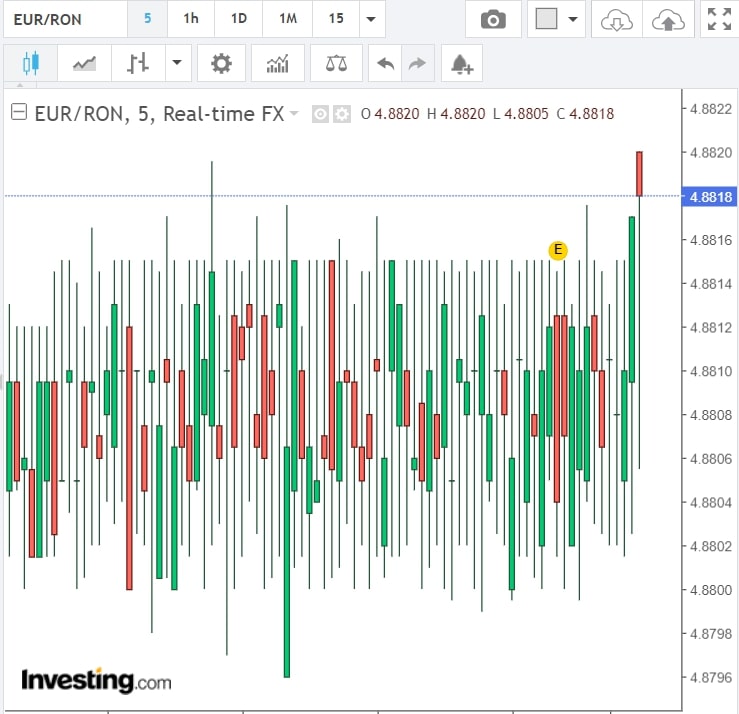
Task: Select the candlestick chart style
Action: [x=29, y=64]
